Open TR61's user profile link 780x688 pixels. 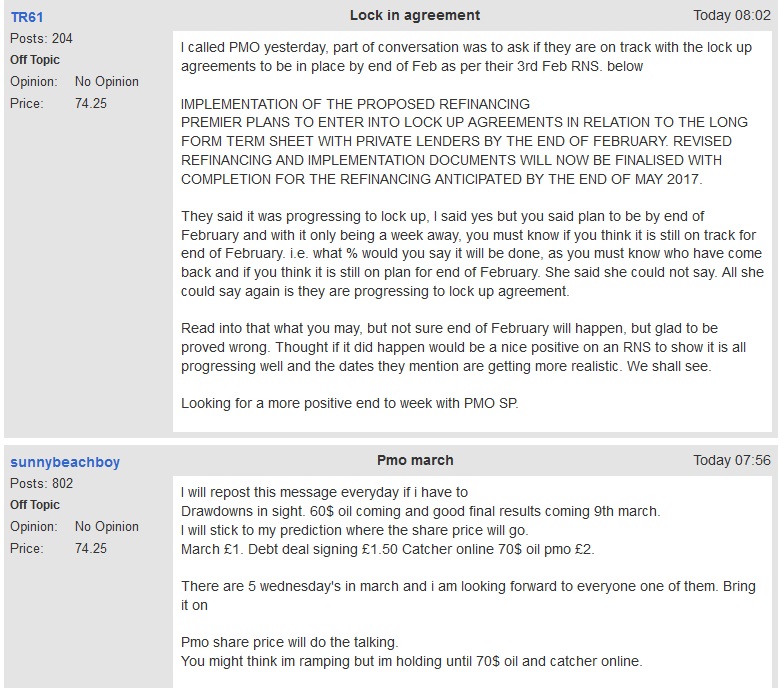(25, 17)
